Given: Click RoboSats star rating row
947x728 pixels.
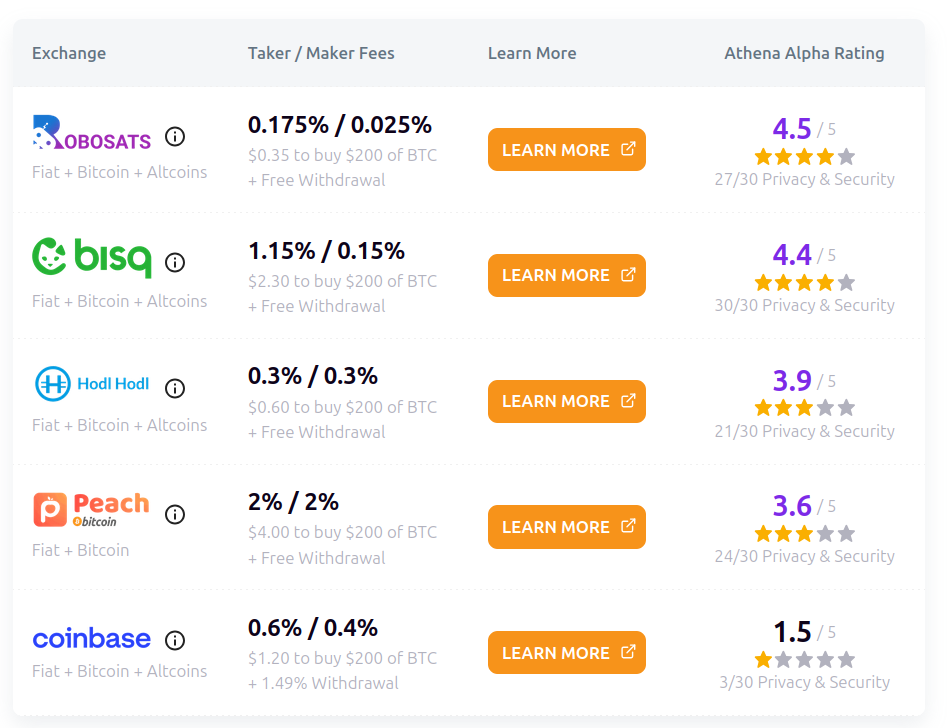Looking at the screenshot, I should 804,157.
